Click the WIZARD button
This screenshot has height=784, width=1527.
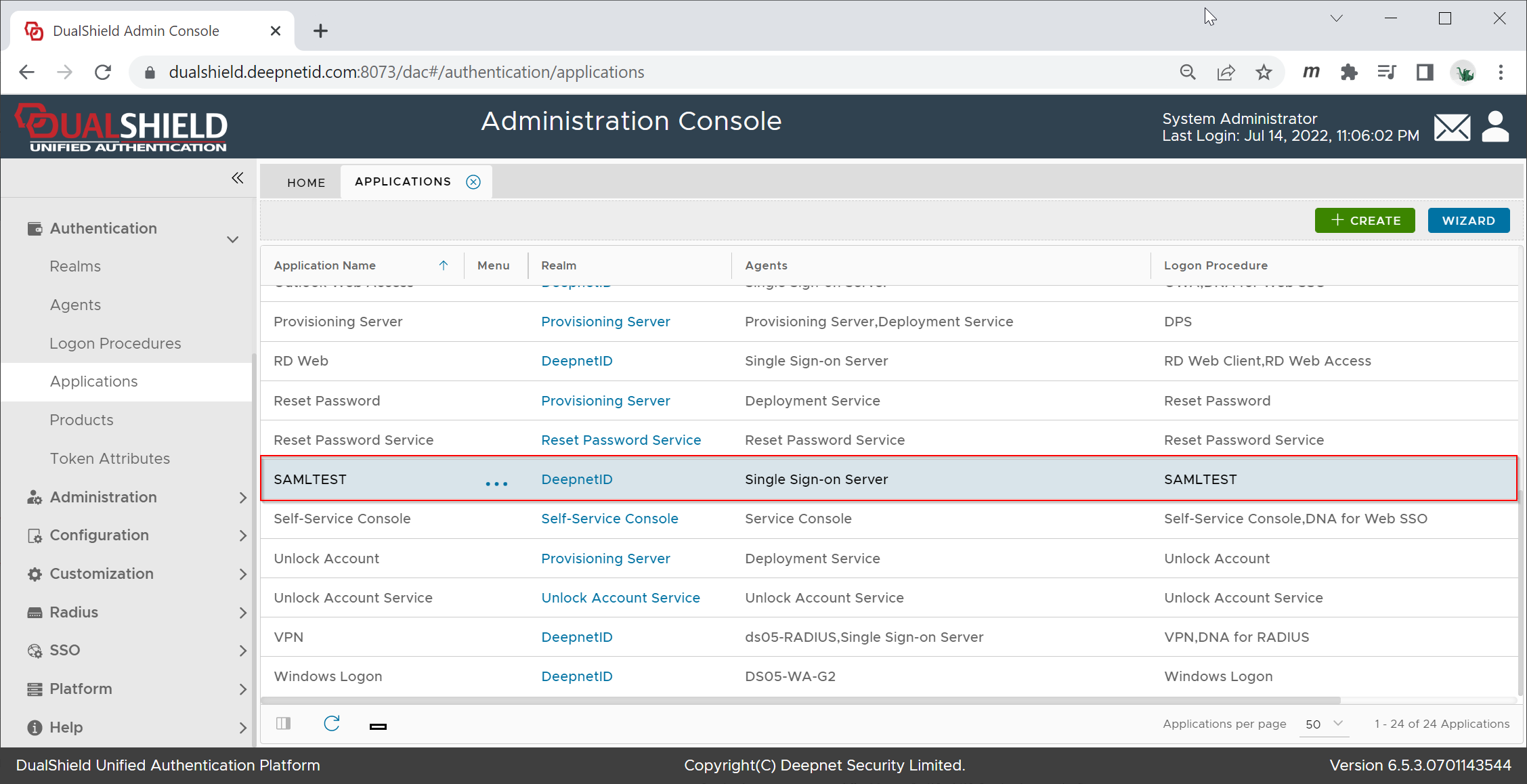click(x=1468, y=221)
